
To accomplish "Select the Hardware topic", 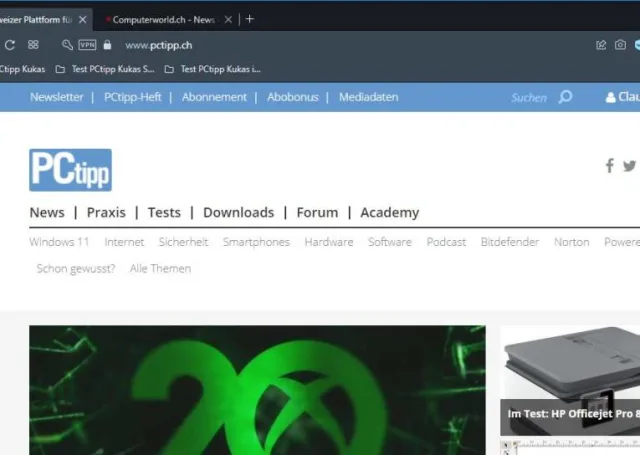I will pyautogui.click(x=329, y=242).
